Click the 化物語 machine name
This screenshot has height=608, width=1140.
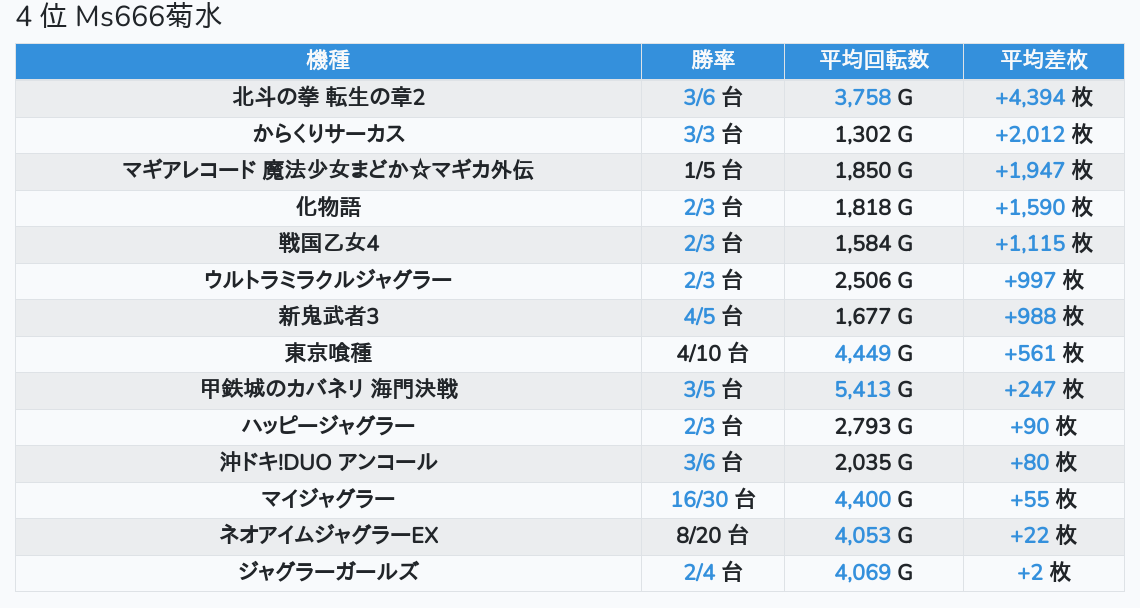coord(328,207)
